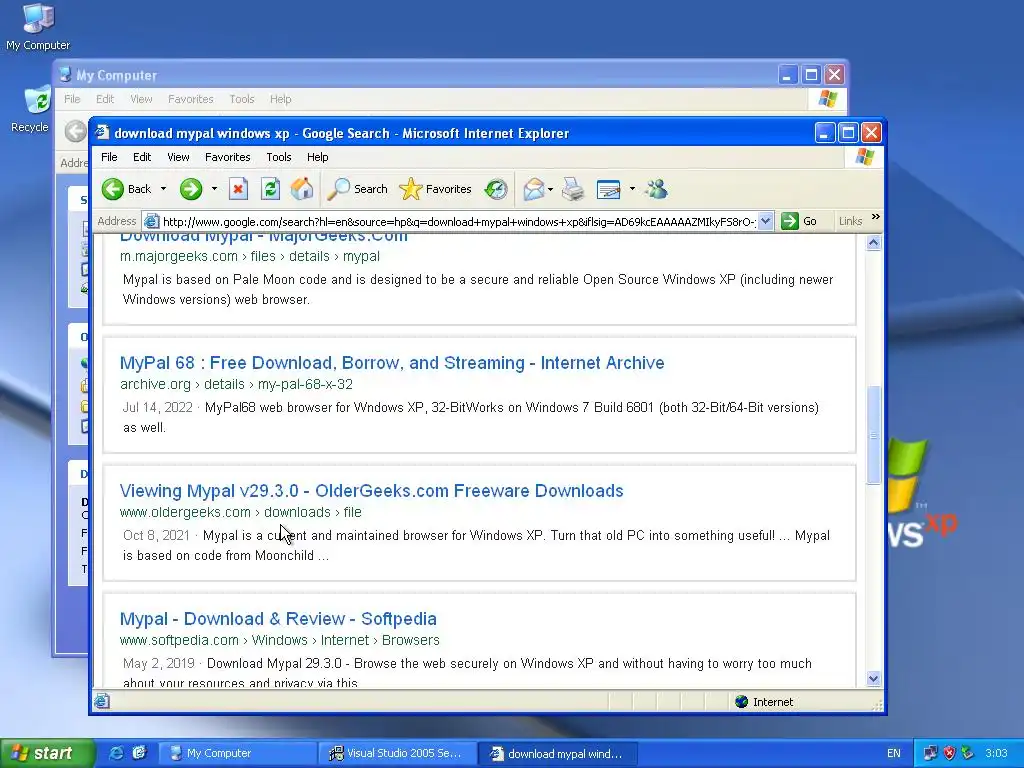Image resolution: width=1024 pixels, height=768 pixels.
Task: Open the Favorites menu in My Computer window
Action: pos(191,99)
